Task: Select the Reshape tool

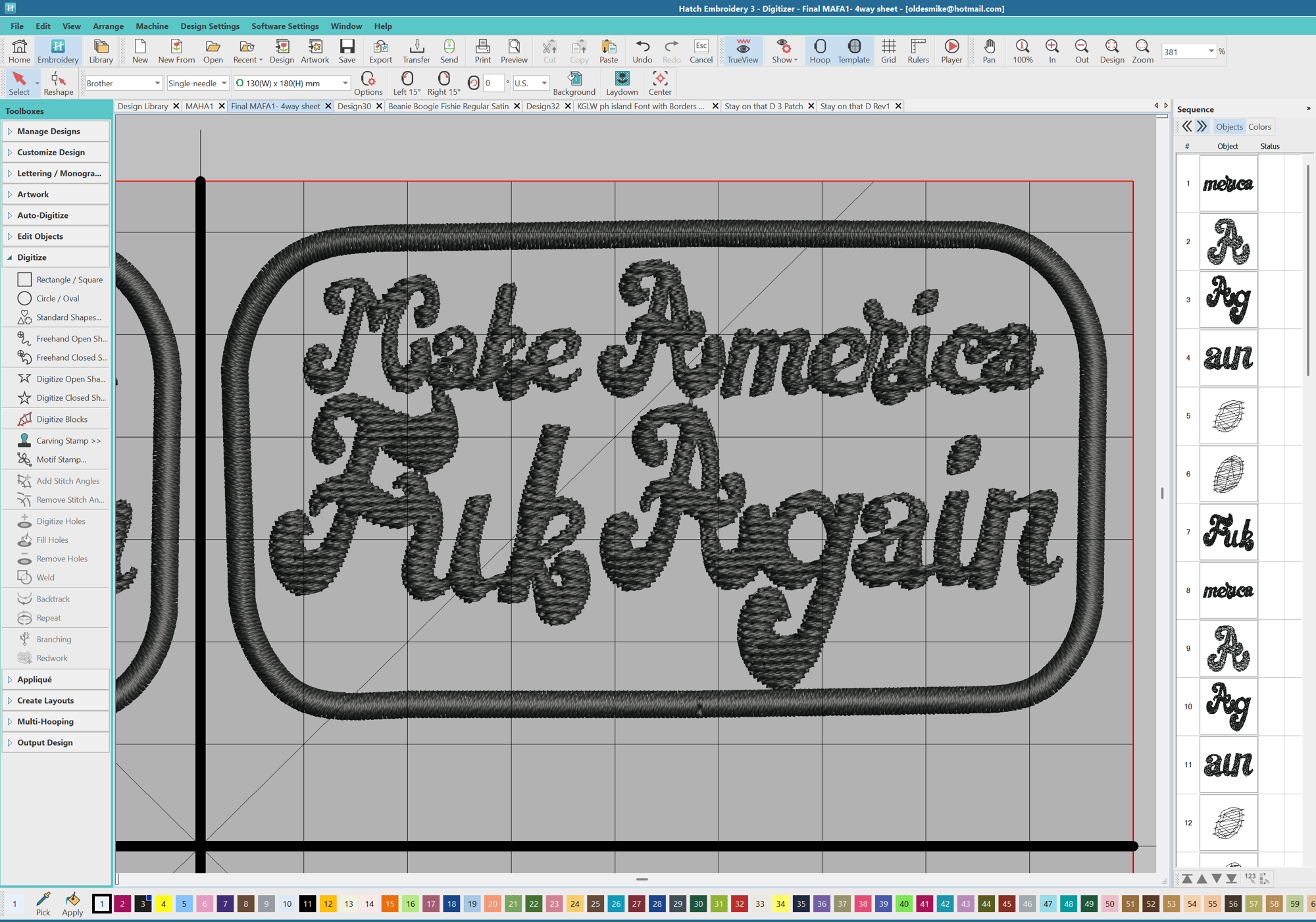Action: (58, 84)
